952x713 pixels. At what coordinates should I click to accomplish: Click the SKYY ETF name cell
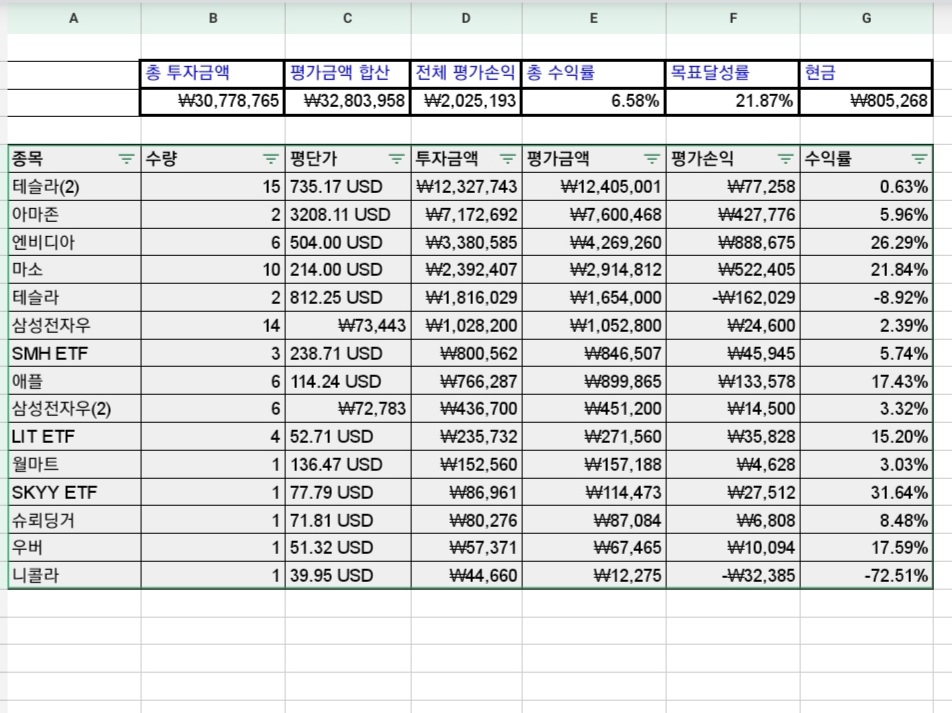click(75, 493)
